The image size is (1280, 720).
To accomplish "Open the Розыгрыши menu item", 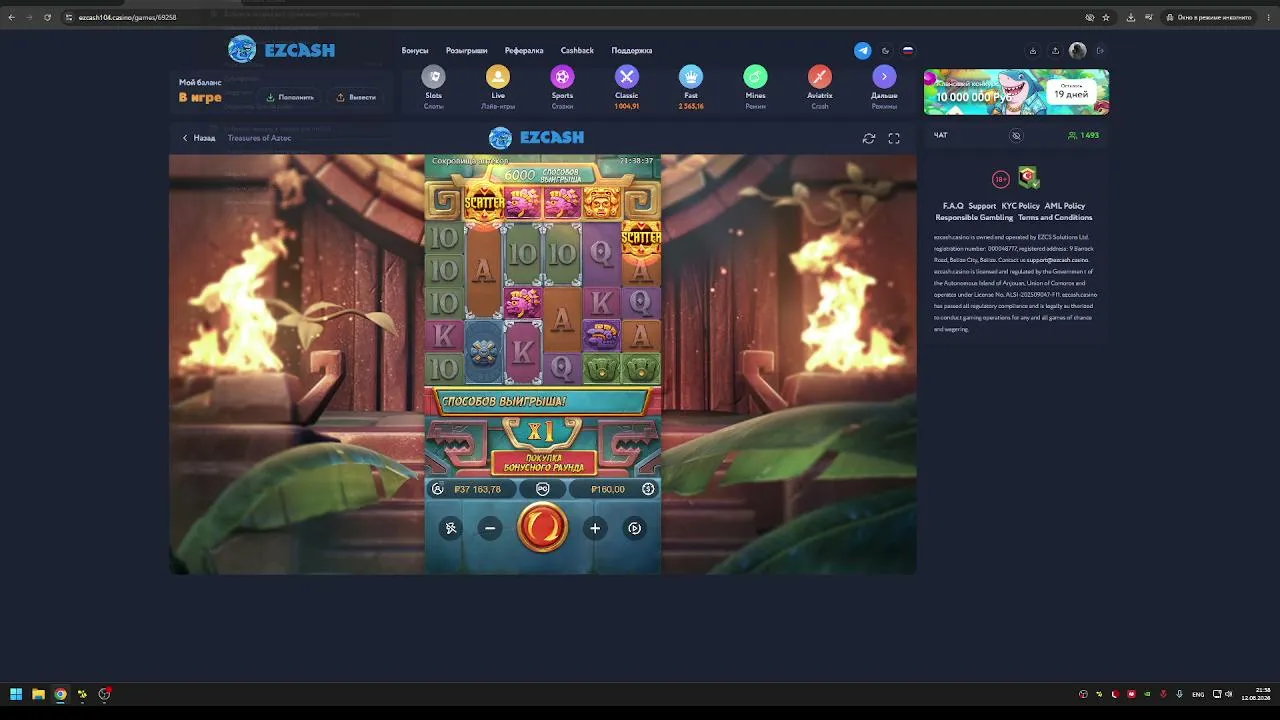I will (x=467, y=50).
